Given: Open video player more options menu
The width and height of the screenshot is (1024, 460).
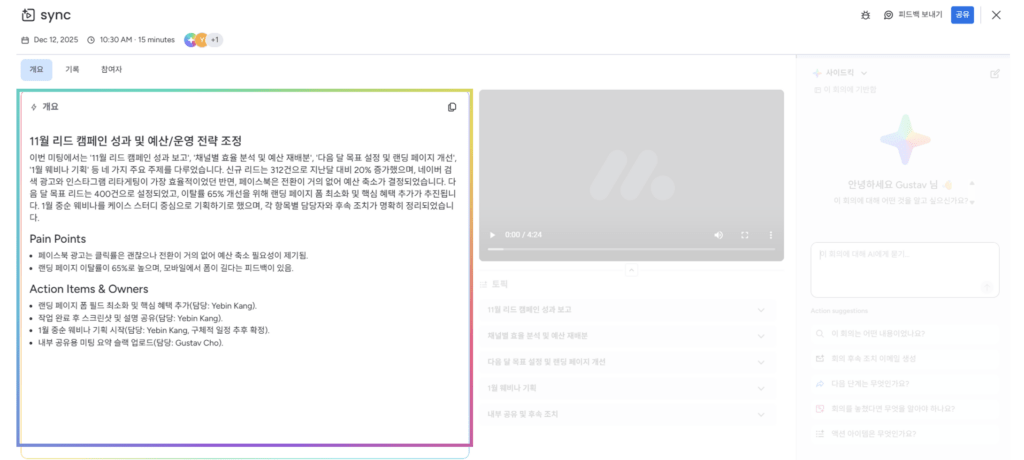Looking at the screenshot, I should point(770,234).
